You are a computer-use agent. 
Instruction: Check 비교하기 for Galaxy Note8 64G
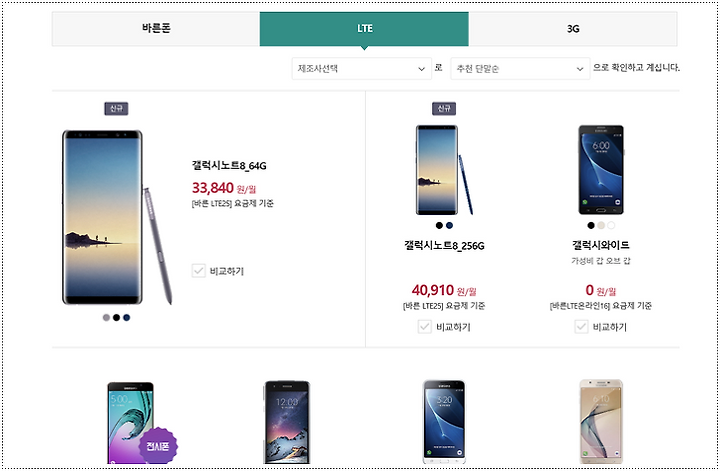pyautogui.click(x=198, y=271)
